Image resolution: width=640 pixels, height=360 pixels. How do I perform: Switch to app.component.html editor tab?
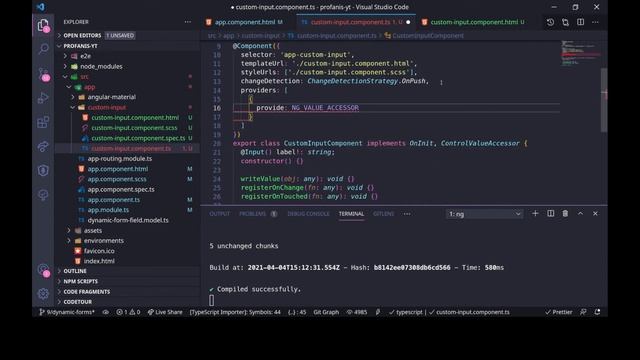pyautogui.click(x=248, y=22)
